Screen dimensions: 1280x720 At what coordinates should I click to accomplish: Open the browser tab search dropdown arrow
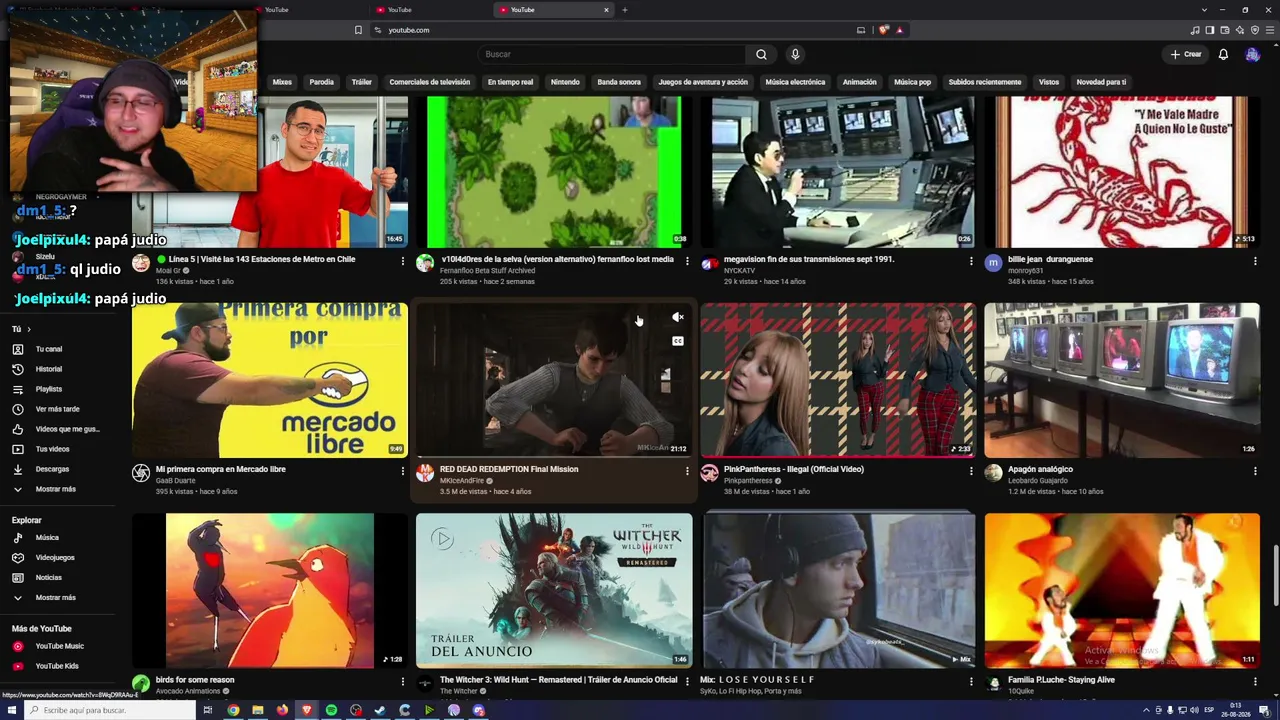click(x=1204, y=10)
